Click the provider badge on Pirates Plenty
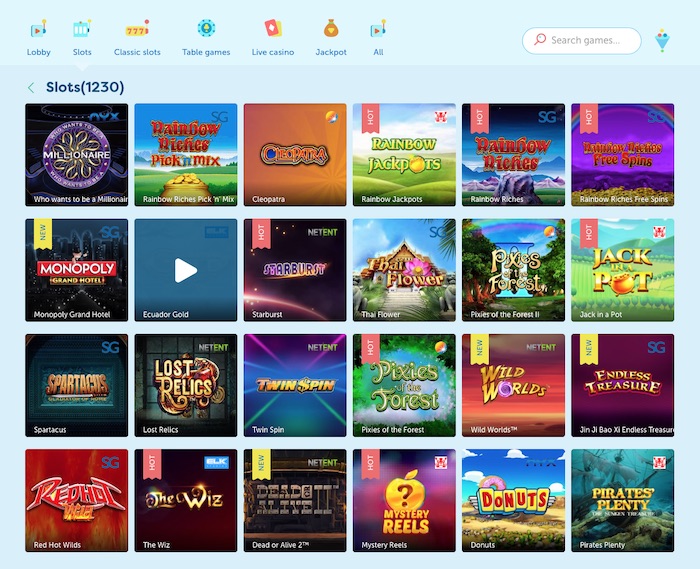Image resolution: width=700 pixels, height=569 pixels. (659, 462)
